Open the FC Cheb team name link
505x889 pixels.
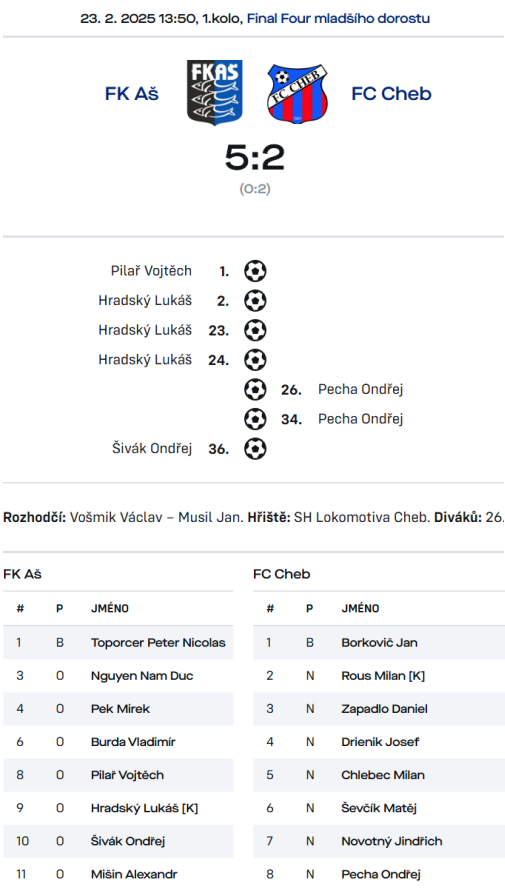point(392,93)
